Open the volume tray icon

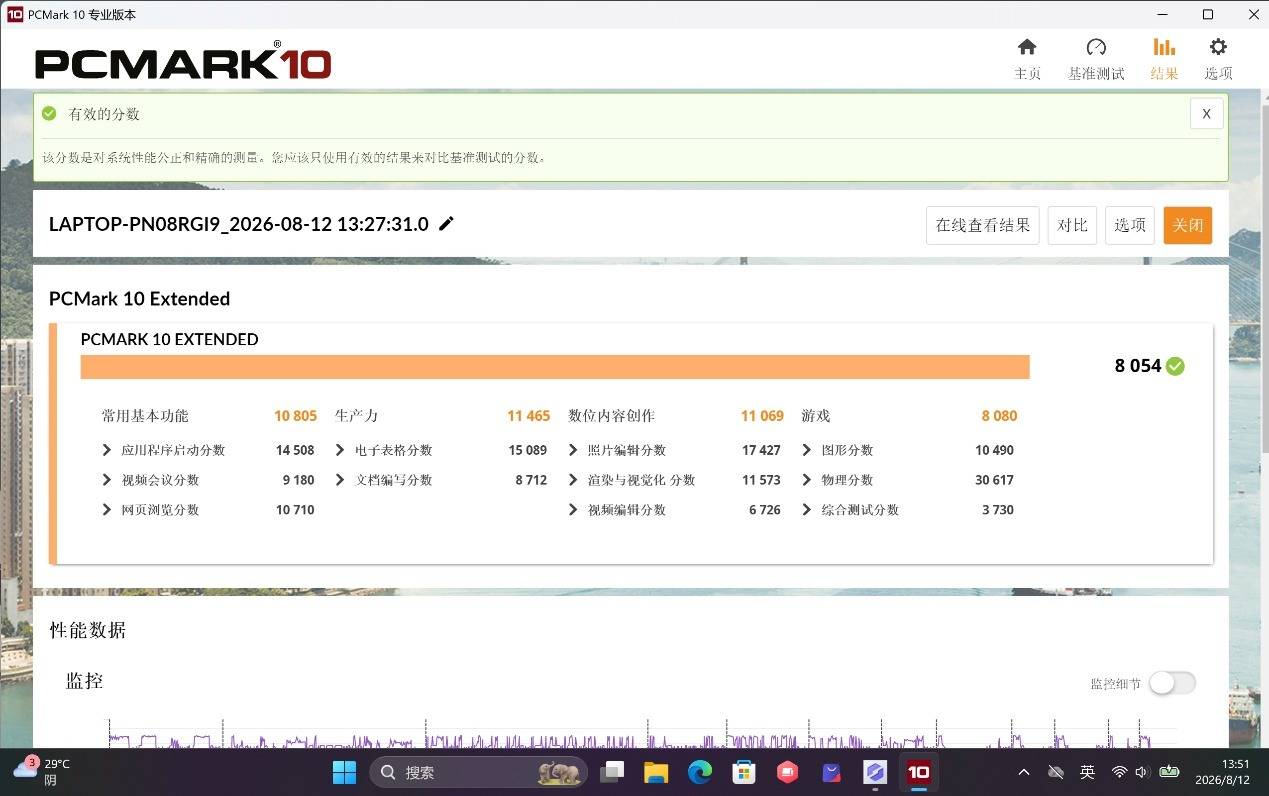(x=1142, y=772)
